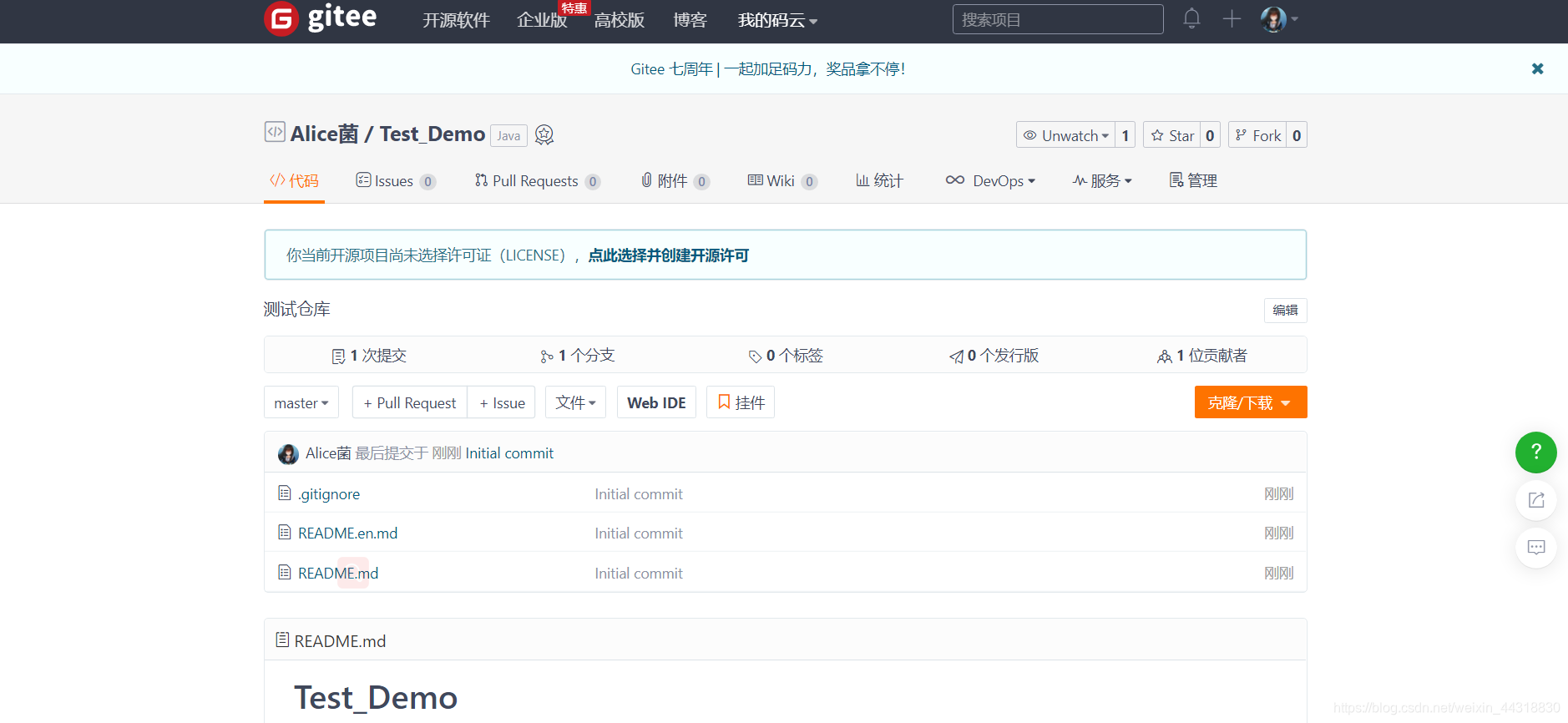Open the 管理 tab
This screenshot has width=1568, height=723.
(1193, 181)
